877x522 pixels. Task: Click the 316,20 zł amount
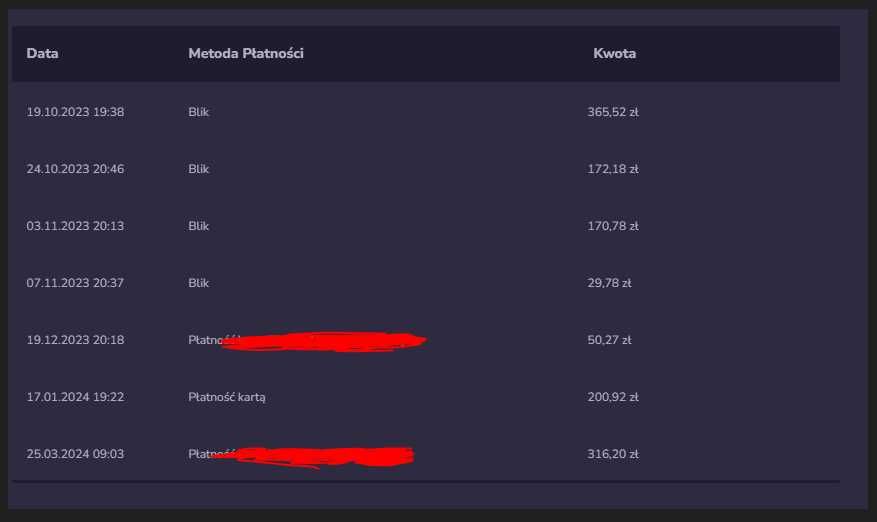(x=612, y=454)
